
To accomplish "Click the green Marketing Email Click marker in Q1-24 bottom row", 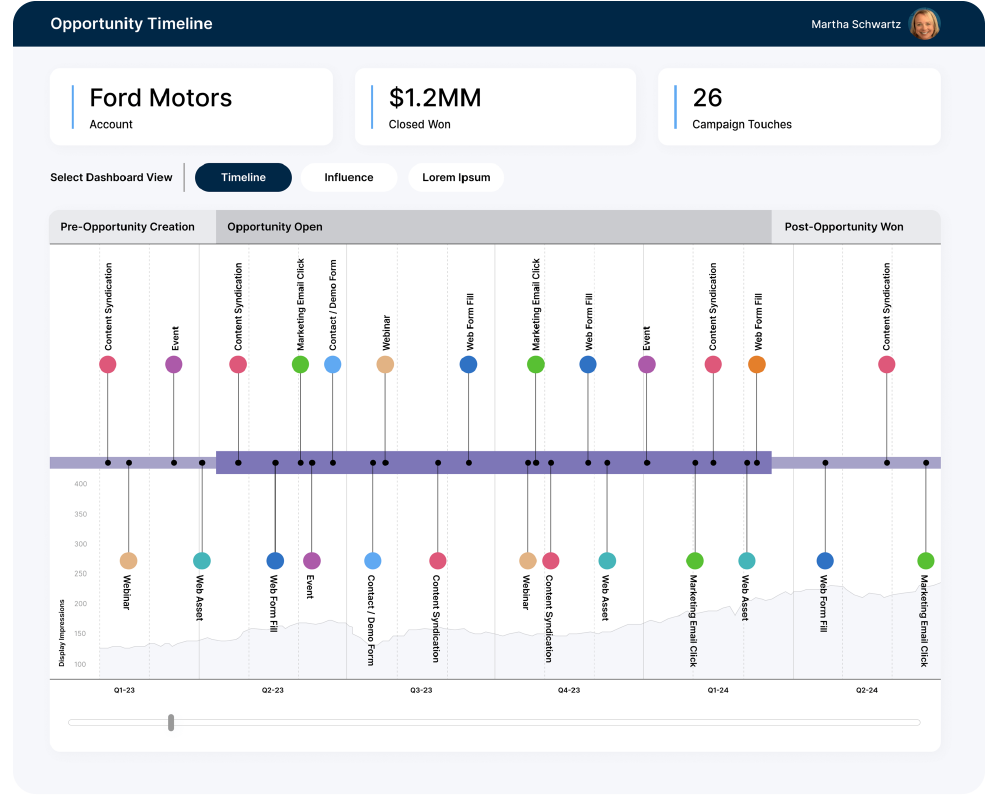I will [x=694, y=561].
